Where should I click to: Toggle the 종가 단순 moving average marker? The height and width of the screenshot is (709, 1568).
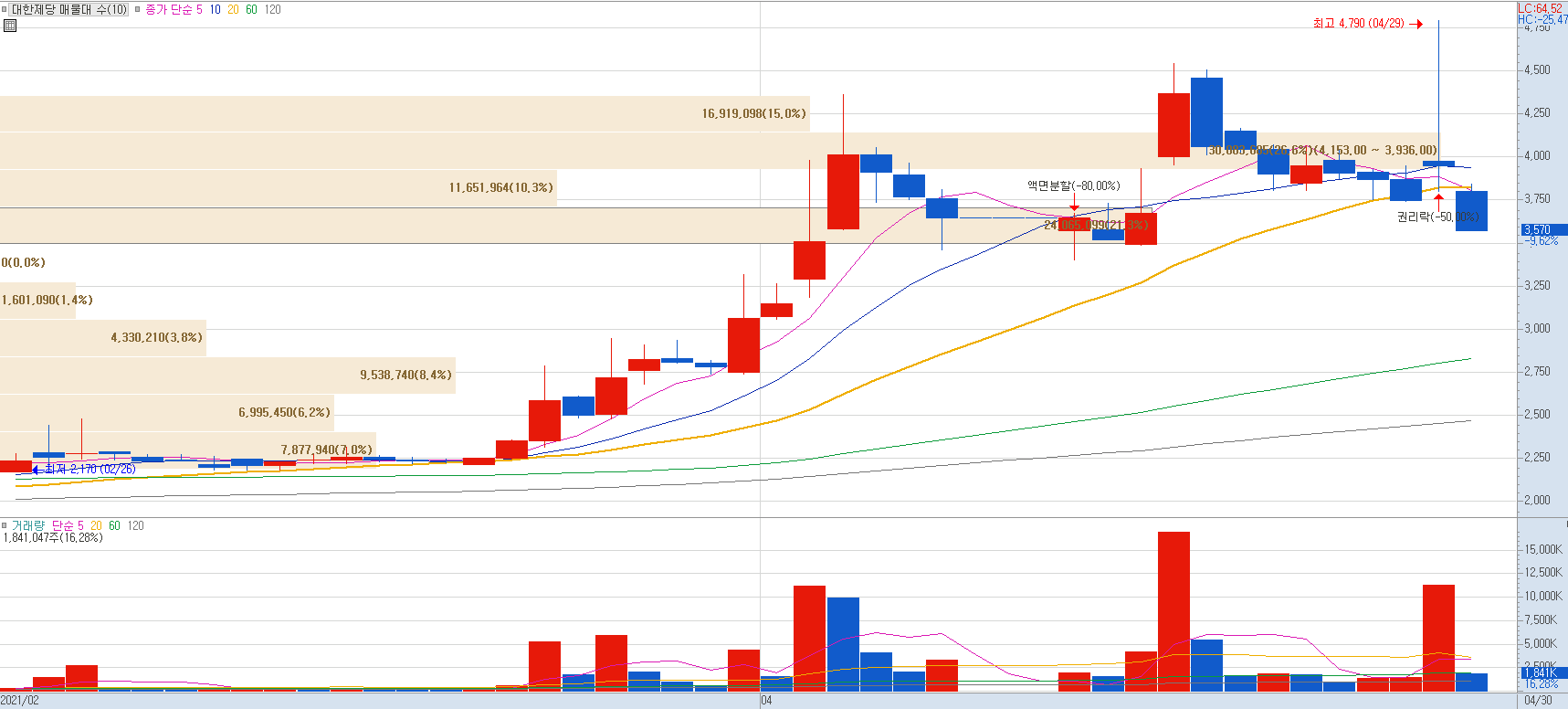tap(138, 9)
